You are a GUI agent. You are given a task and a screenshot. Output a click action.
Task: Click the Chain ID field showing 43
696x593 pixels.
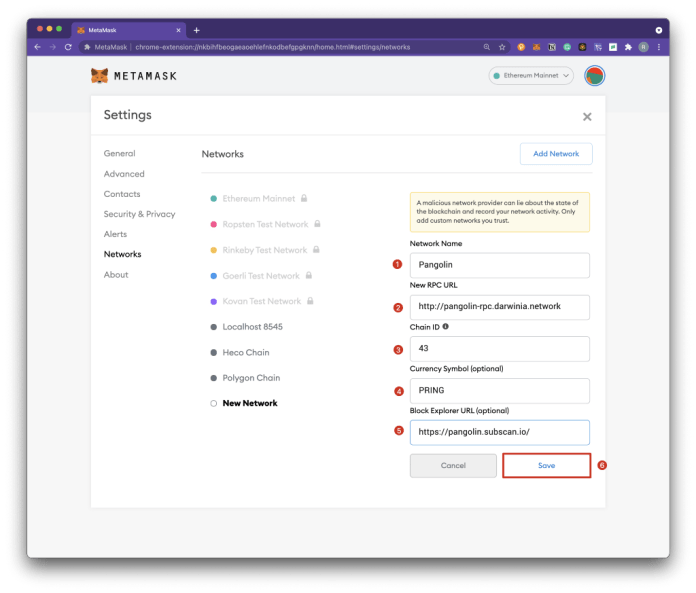click(499, 348)
